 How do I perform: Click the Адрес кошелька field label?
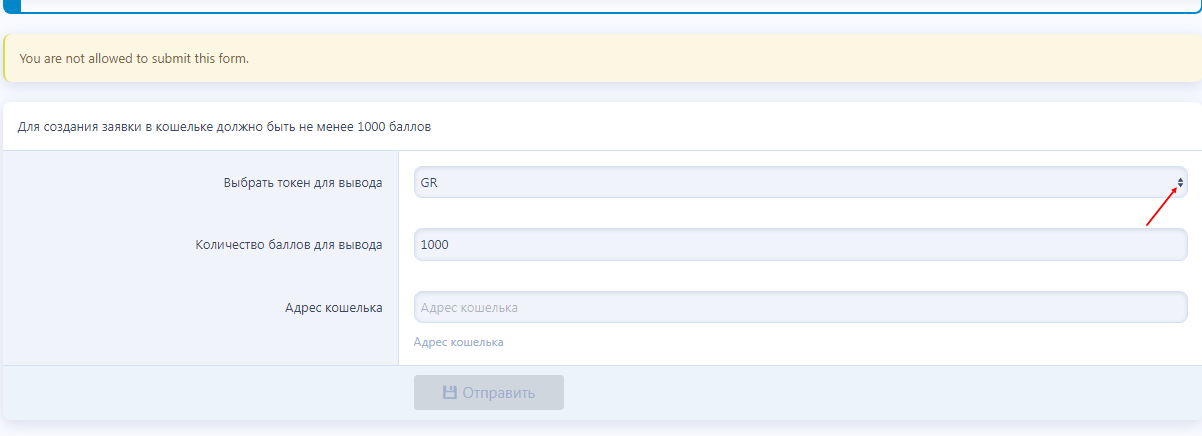coord(333,307)
